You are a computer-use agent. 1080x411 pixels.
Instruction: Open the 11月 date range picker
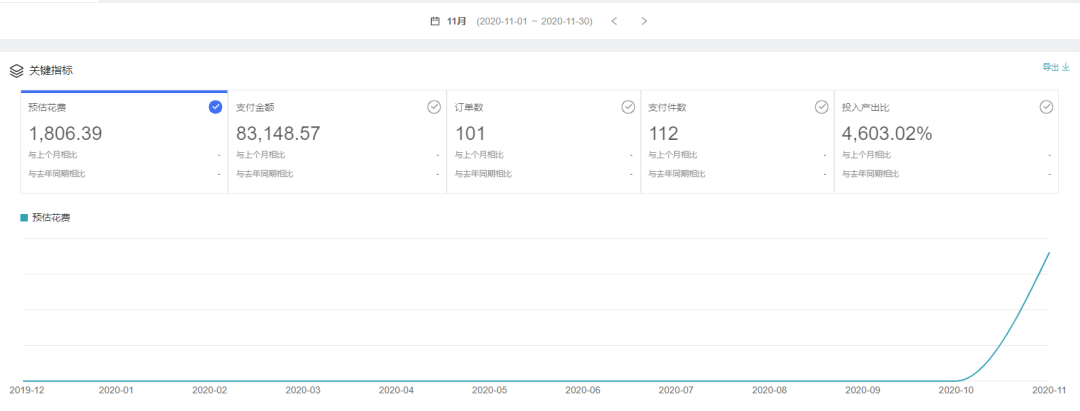[x=457, y=21]
